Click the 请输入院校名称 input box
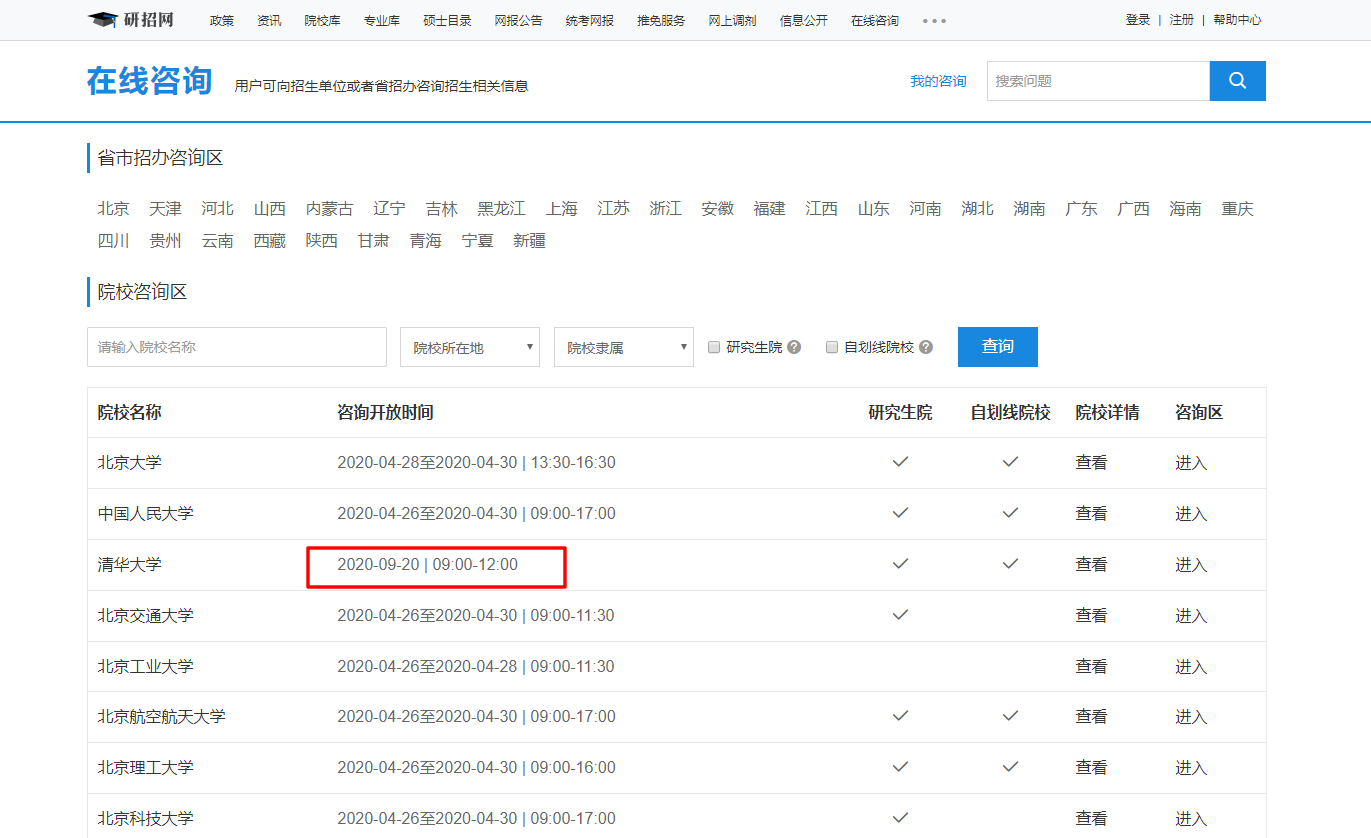 tap(237, 347)
